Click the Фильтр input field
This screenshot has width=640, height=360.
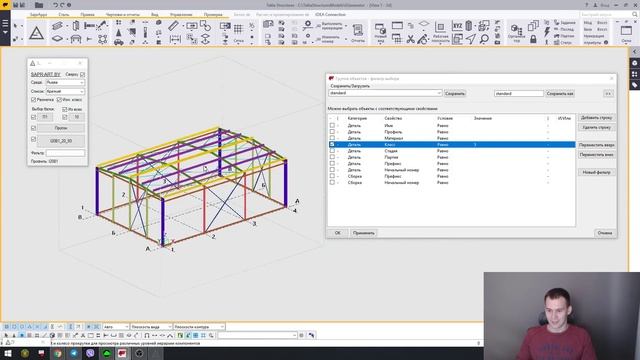click(x=65, y=153)
